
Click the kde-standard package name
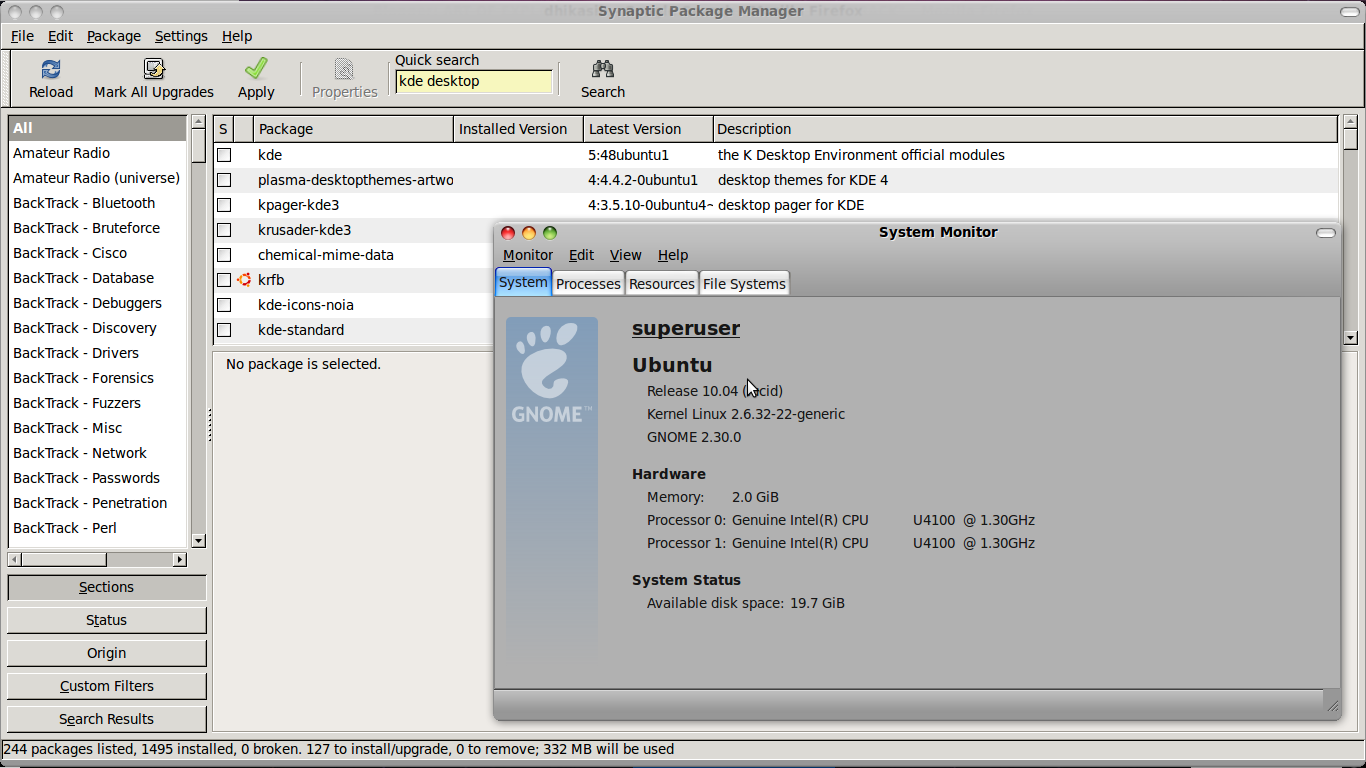(x=301, y=330)
